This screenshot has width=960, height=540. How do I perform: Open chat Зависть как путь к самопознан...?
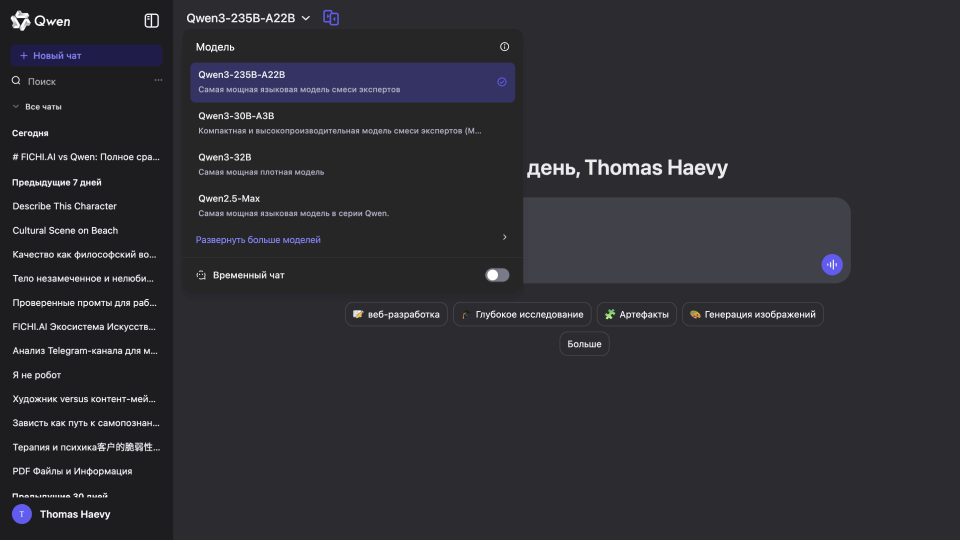(x=86, y=423)
